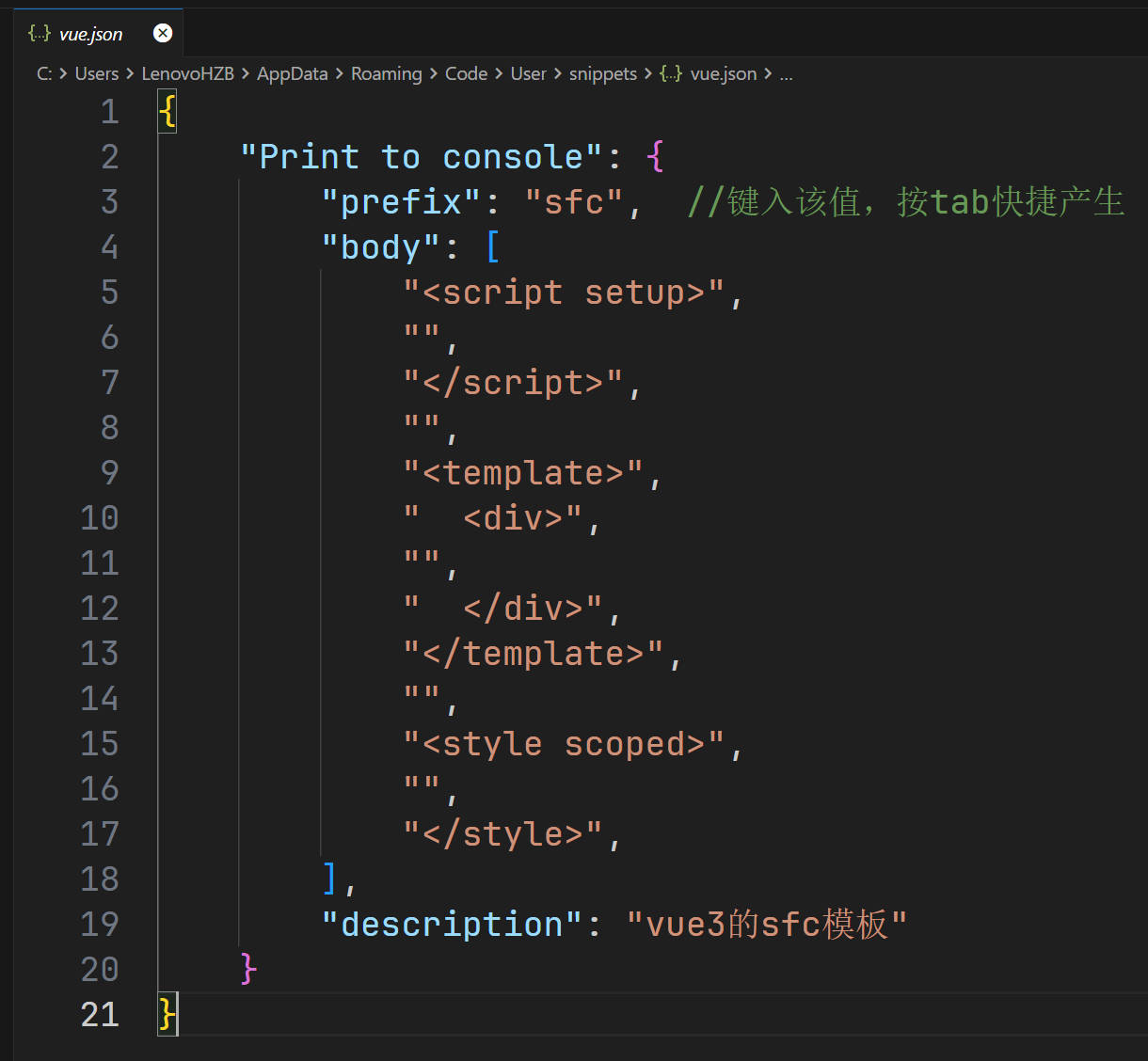Click the final closing brace on line 21
Image resolution: width=1148 pixels, height=1061 pixels.
click(167, 1015)
